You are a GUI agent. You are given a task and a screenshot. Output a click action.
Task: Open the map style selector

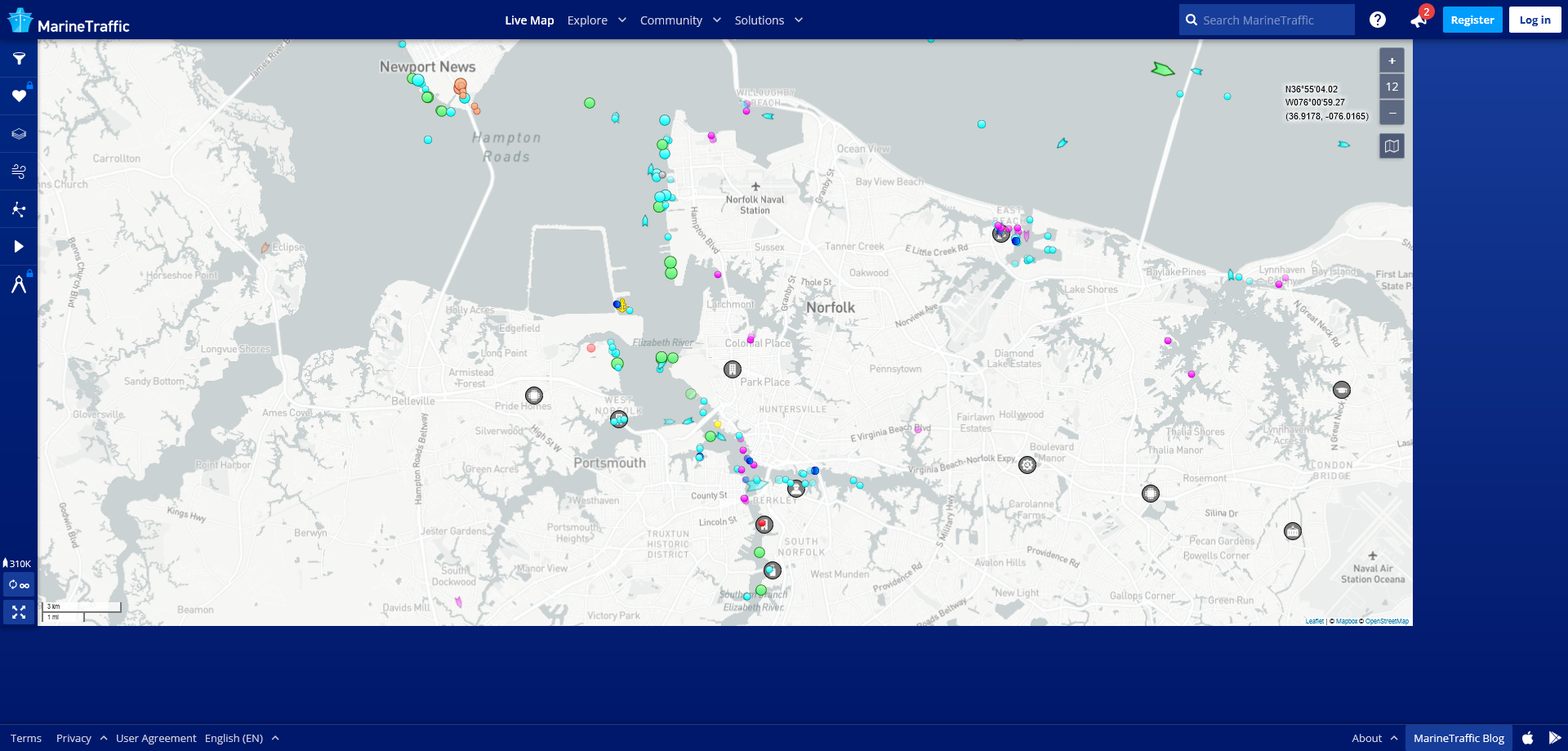[x=1392, y=146]
